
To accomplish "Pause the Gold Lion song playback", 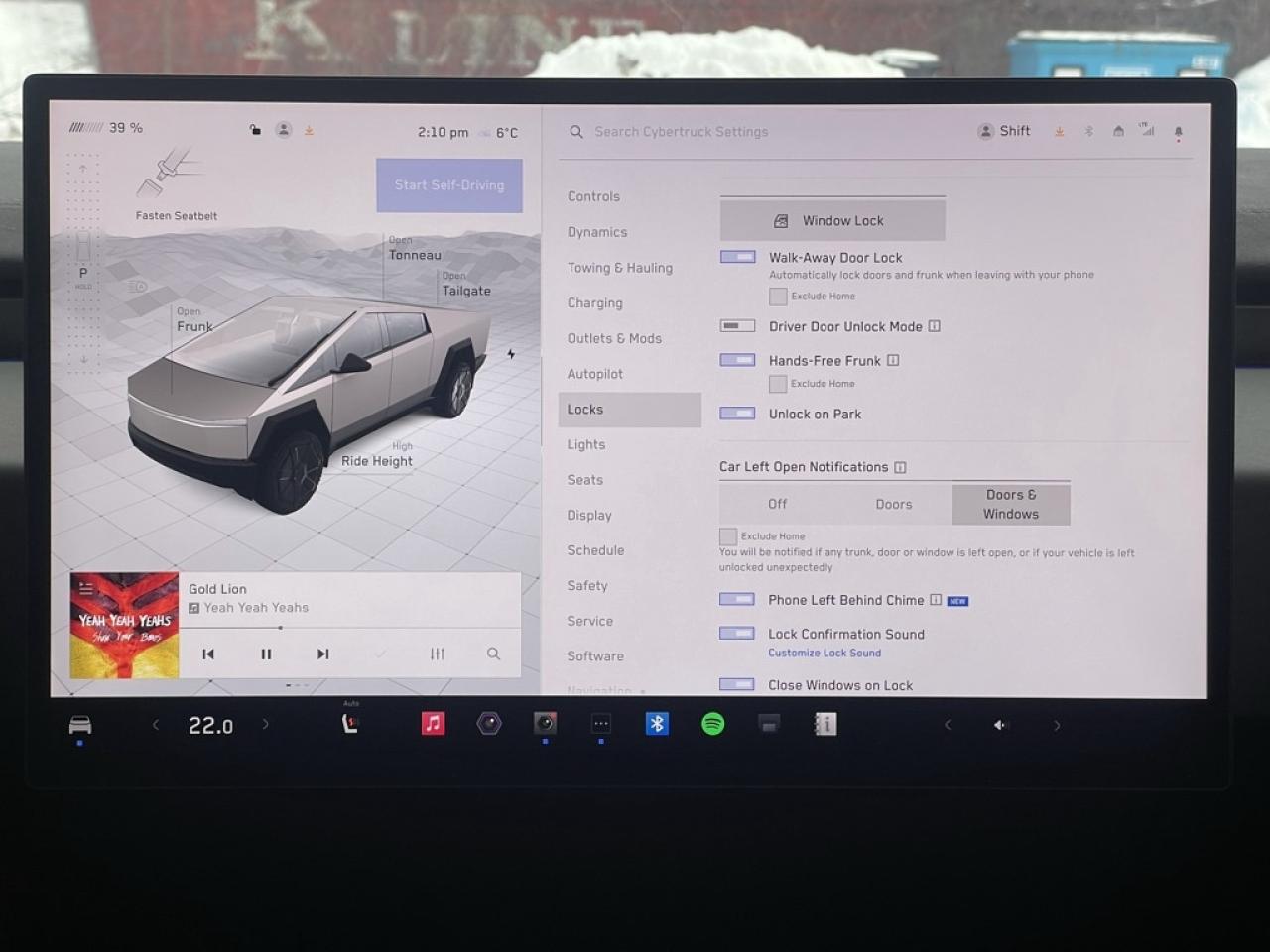I will 266,654.
